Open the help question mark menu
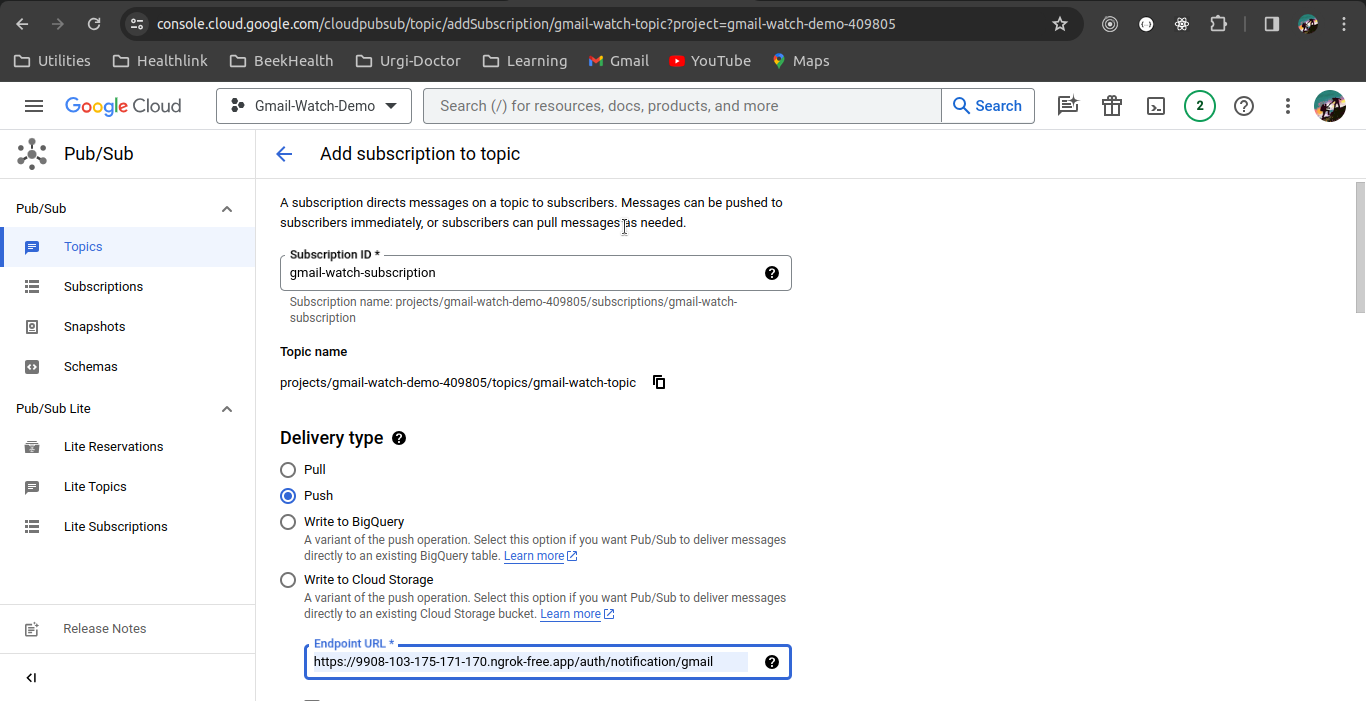Viewport: 1366px width, 701px height. tap(1244, 106)
